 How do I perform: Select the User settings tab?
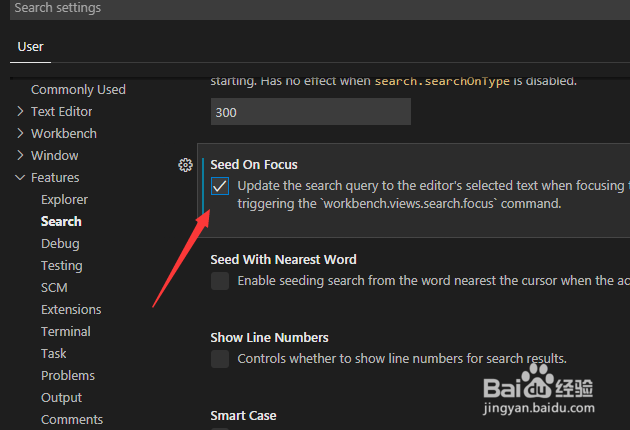(31, 47)
